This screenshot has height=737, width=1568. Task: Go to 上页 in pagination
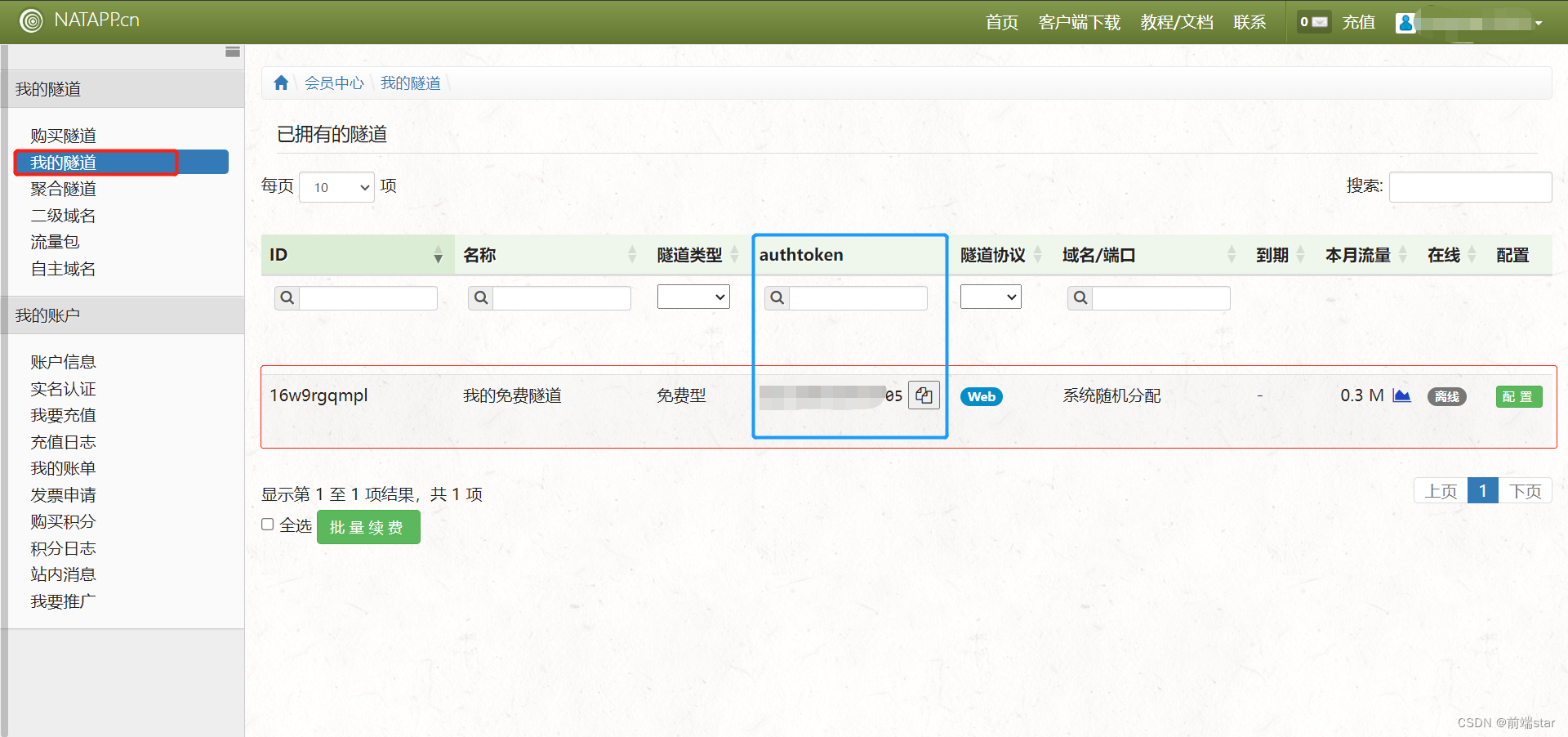1441,491
